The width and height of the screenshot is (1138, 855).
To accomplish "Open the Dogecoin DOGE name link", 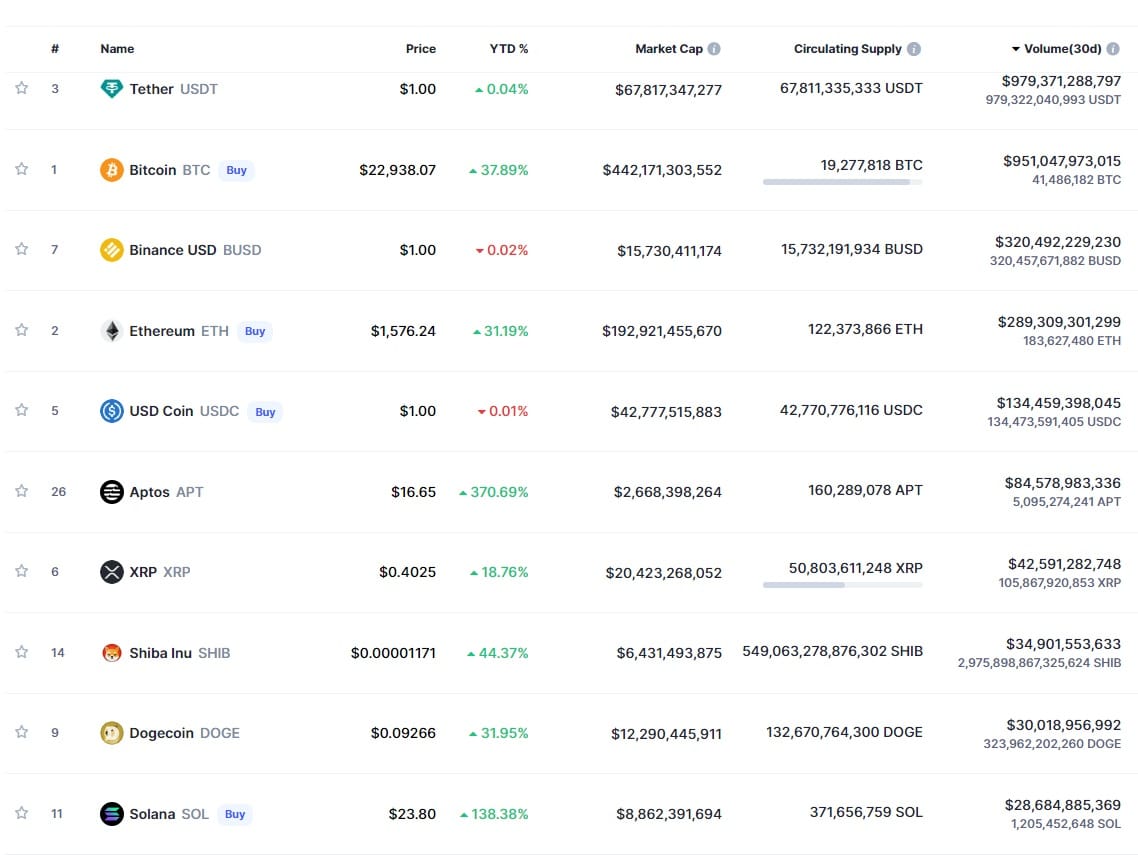I will [184, 733].
